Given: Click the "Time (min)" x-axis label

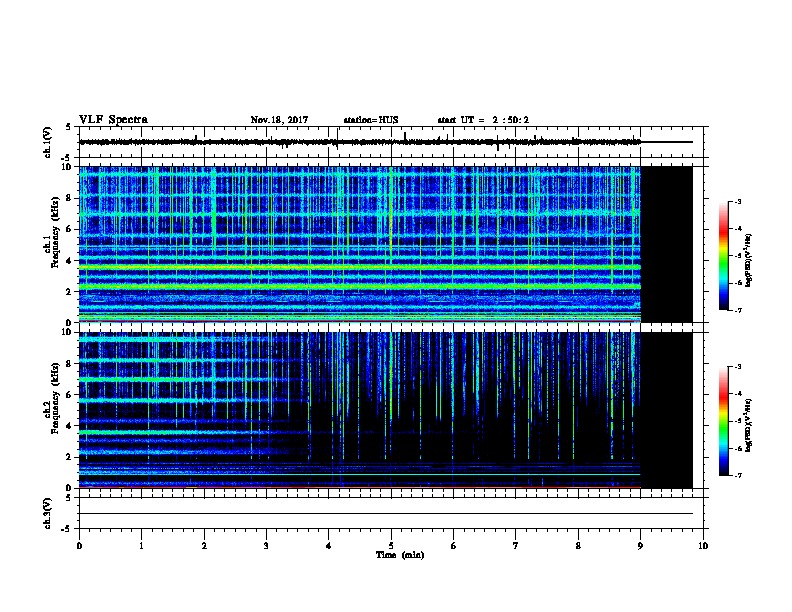Looking at the screenshot, I should click(400, 555).
